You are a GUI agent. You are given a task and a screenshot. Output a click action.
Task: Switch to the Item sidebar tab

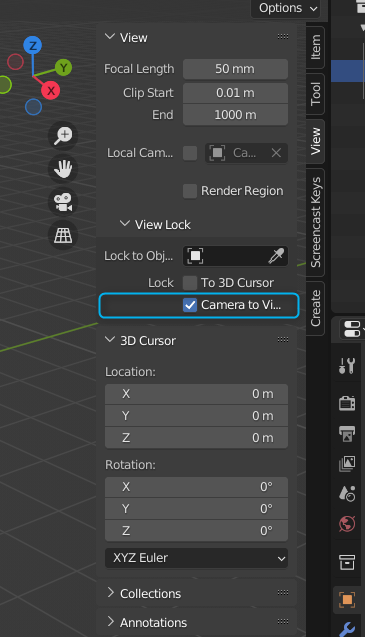[x=315, y=47]
